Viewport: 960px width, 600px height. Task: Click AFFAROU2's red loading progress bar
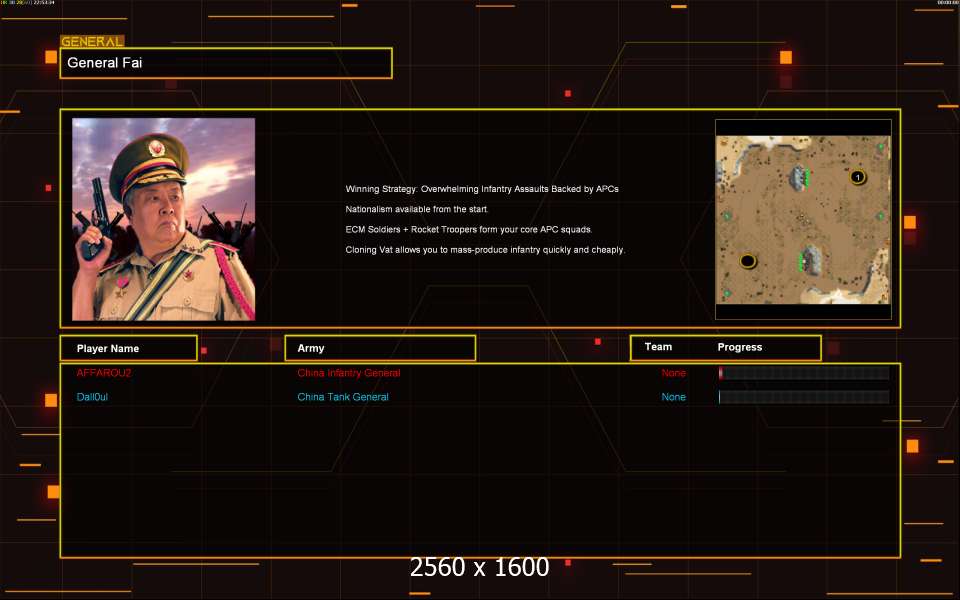click(804, 373)
